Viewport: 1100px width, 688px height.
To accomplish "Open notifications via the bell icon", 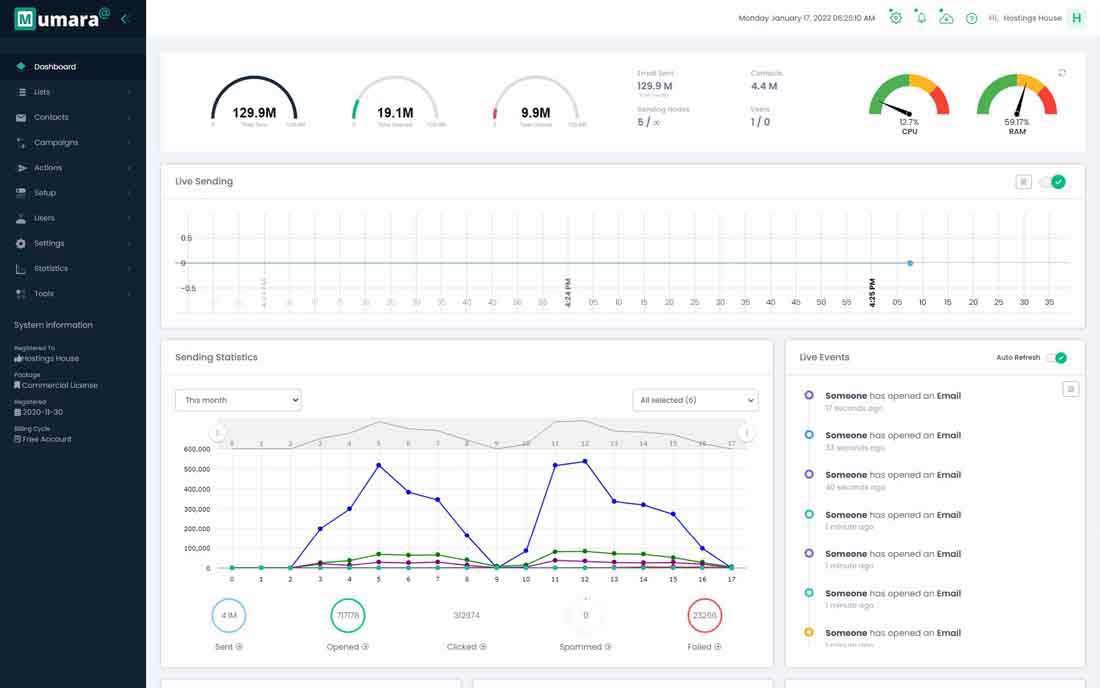I will pyautogui.click(x=921, y=18).
